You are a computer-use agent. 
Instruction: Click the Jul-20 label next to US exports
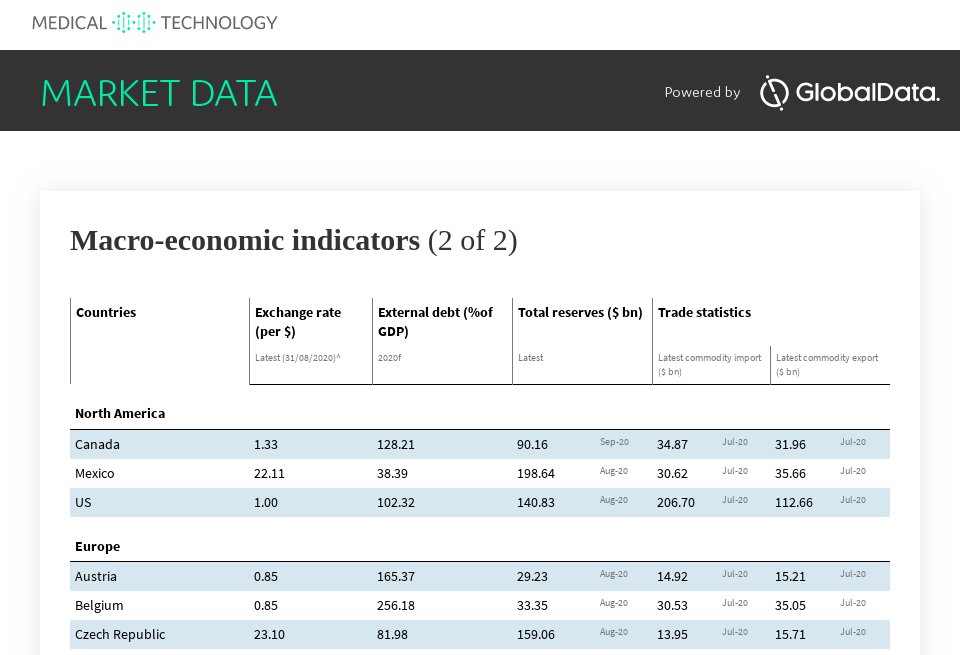[853, 499]
